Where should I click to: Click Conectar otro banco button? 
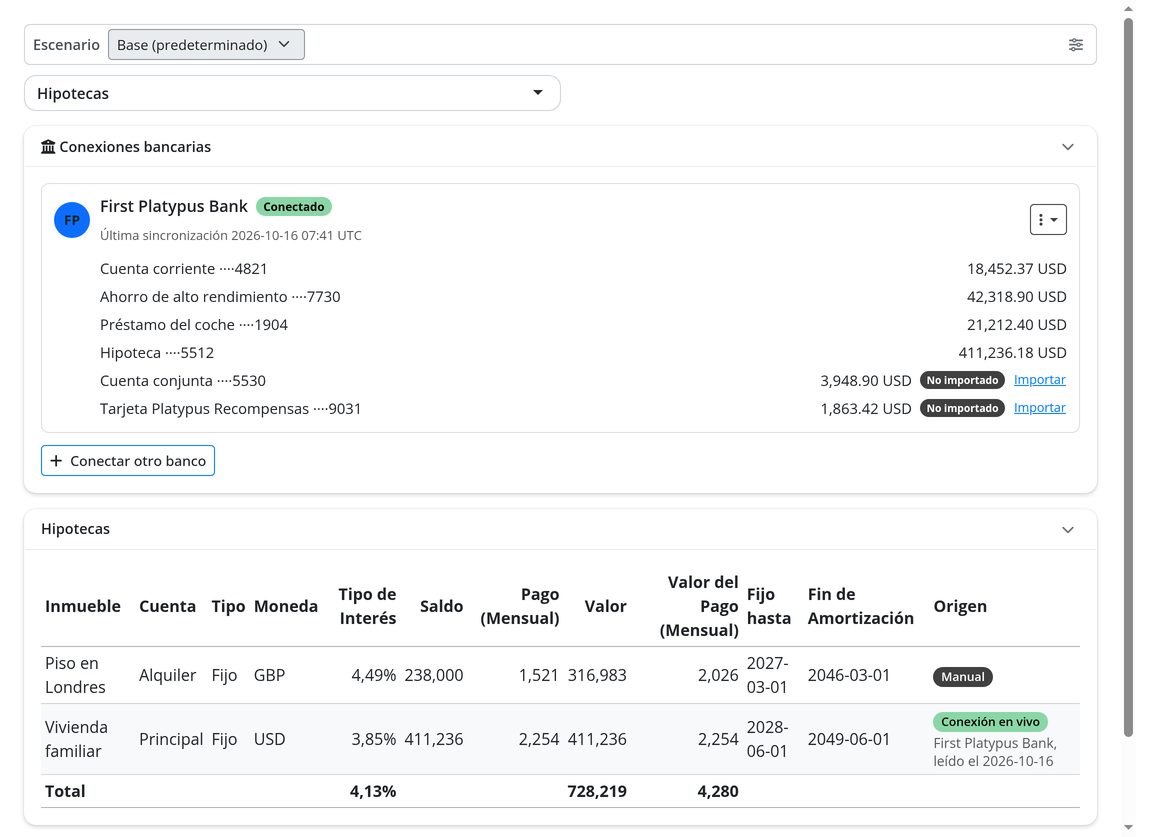(x=128, y=460)
